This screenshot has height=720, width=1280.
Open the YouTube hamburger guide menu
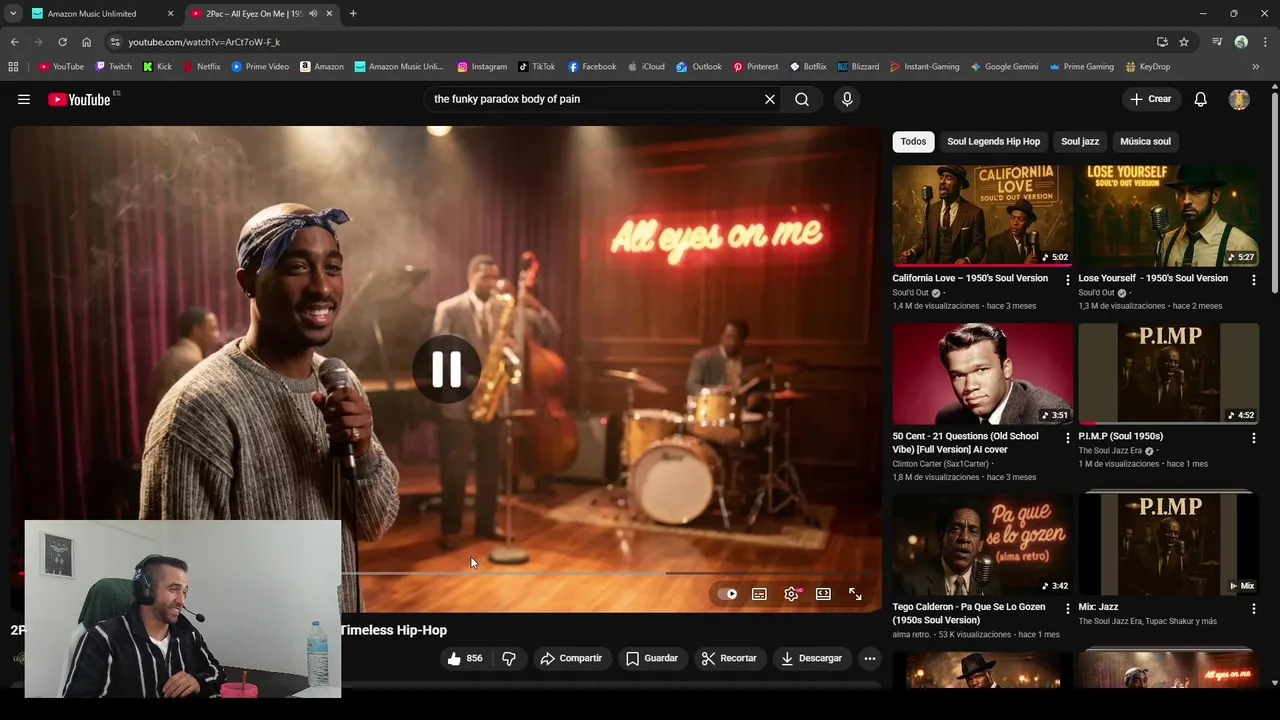tap(24, 99)
